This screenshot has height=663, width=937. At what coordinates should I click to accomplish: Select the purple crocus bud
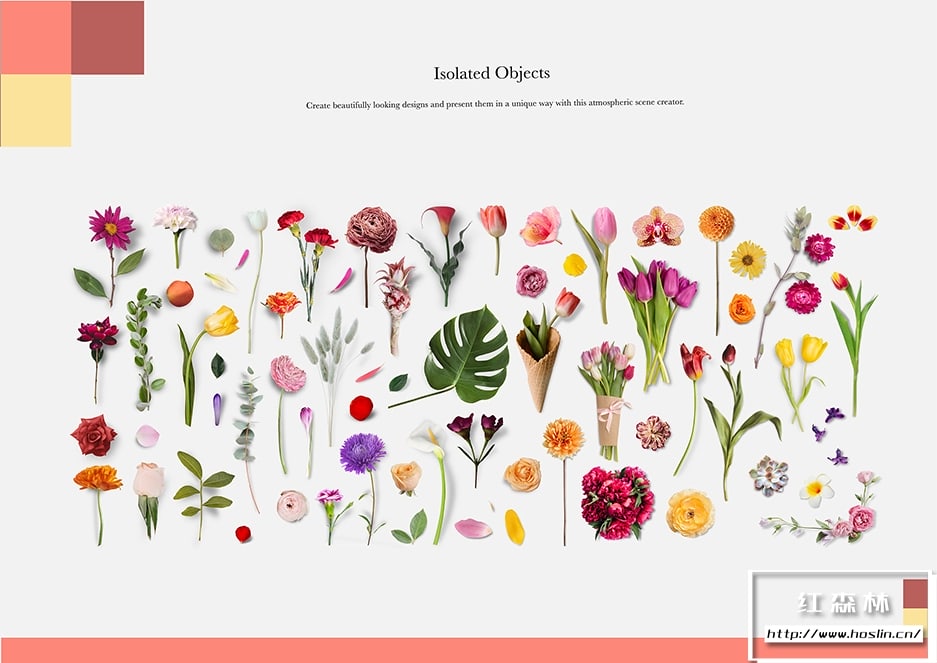(217, 409)
